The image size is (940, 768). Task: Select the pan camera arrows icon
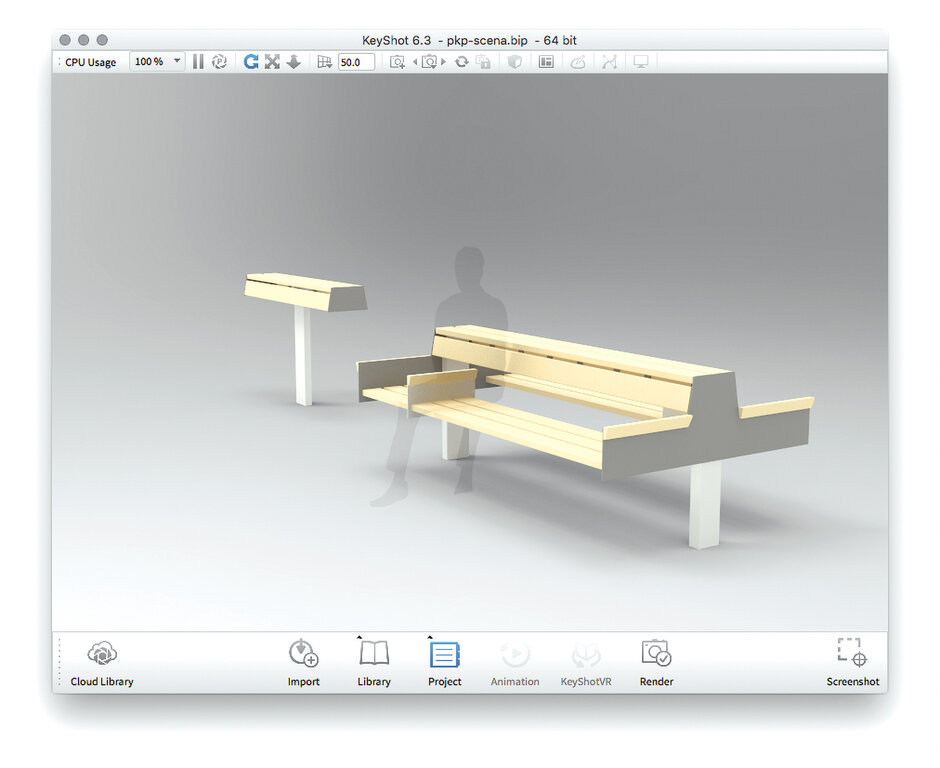point(272,62)
